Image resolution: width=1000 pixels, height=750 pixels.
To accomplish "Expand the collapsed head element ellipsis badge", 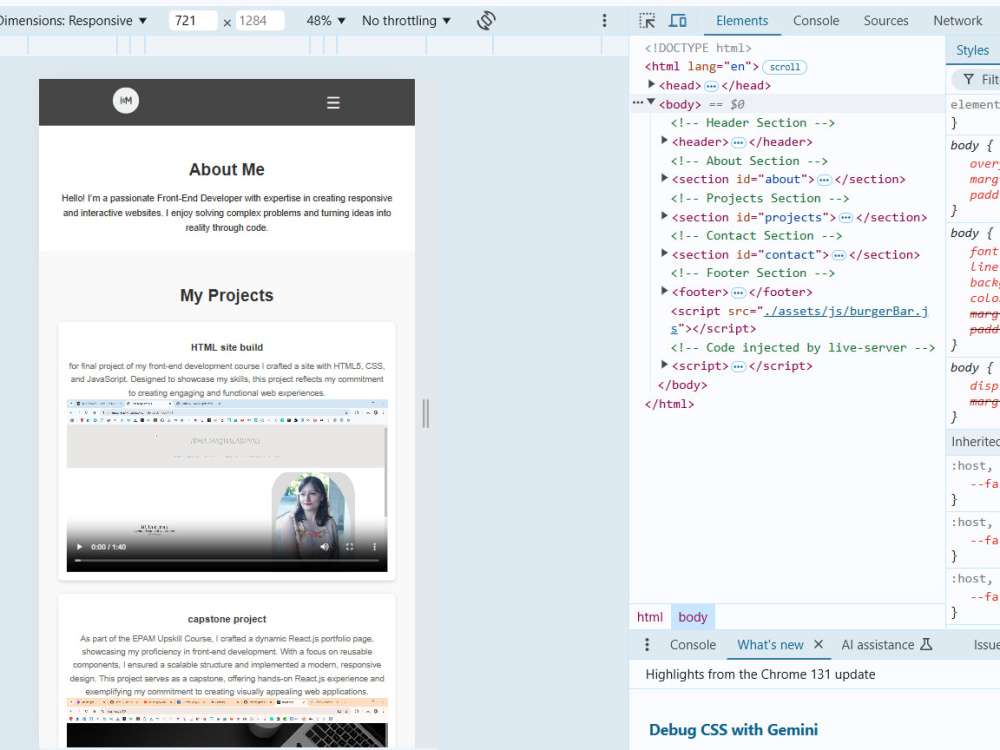I will coord(711,85).
